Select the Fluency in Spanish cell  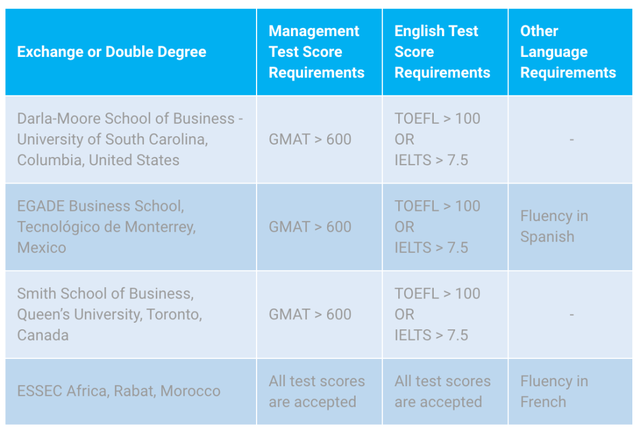[570, 227]
